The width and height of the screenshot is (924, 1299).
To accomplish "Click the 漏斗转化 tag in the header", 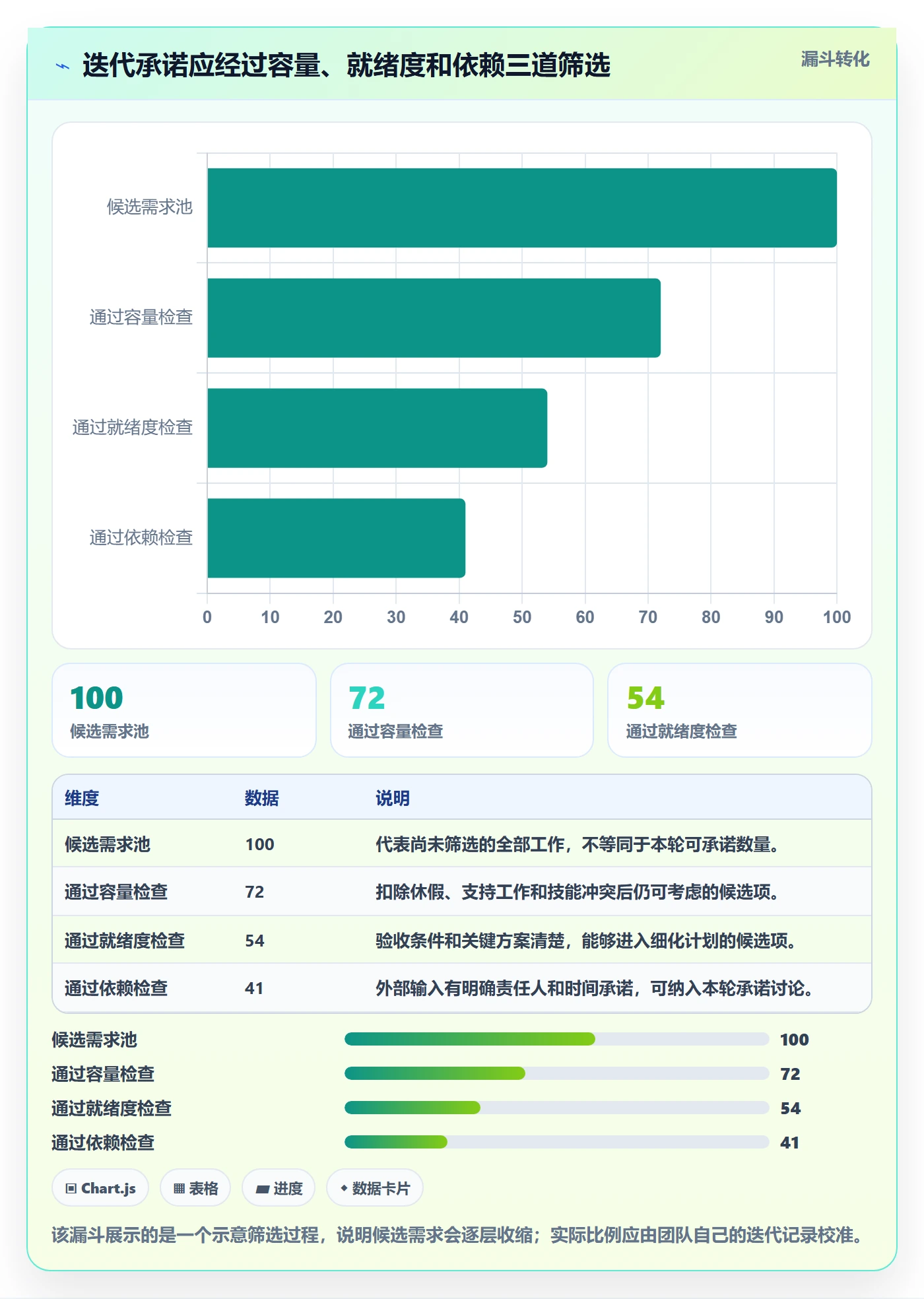I will 835,59.
